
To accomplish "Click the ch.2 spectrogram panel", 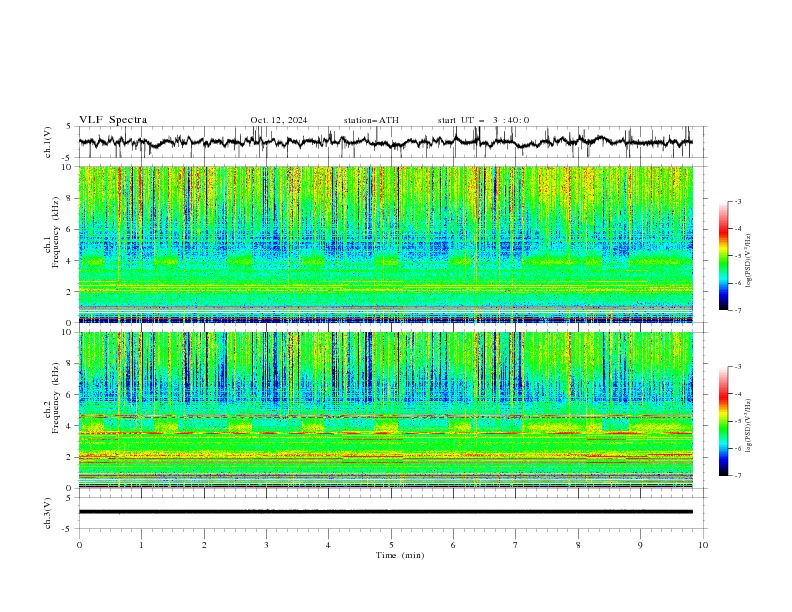I will [385, 410].
